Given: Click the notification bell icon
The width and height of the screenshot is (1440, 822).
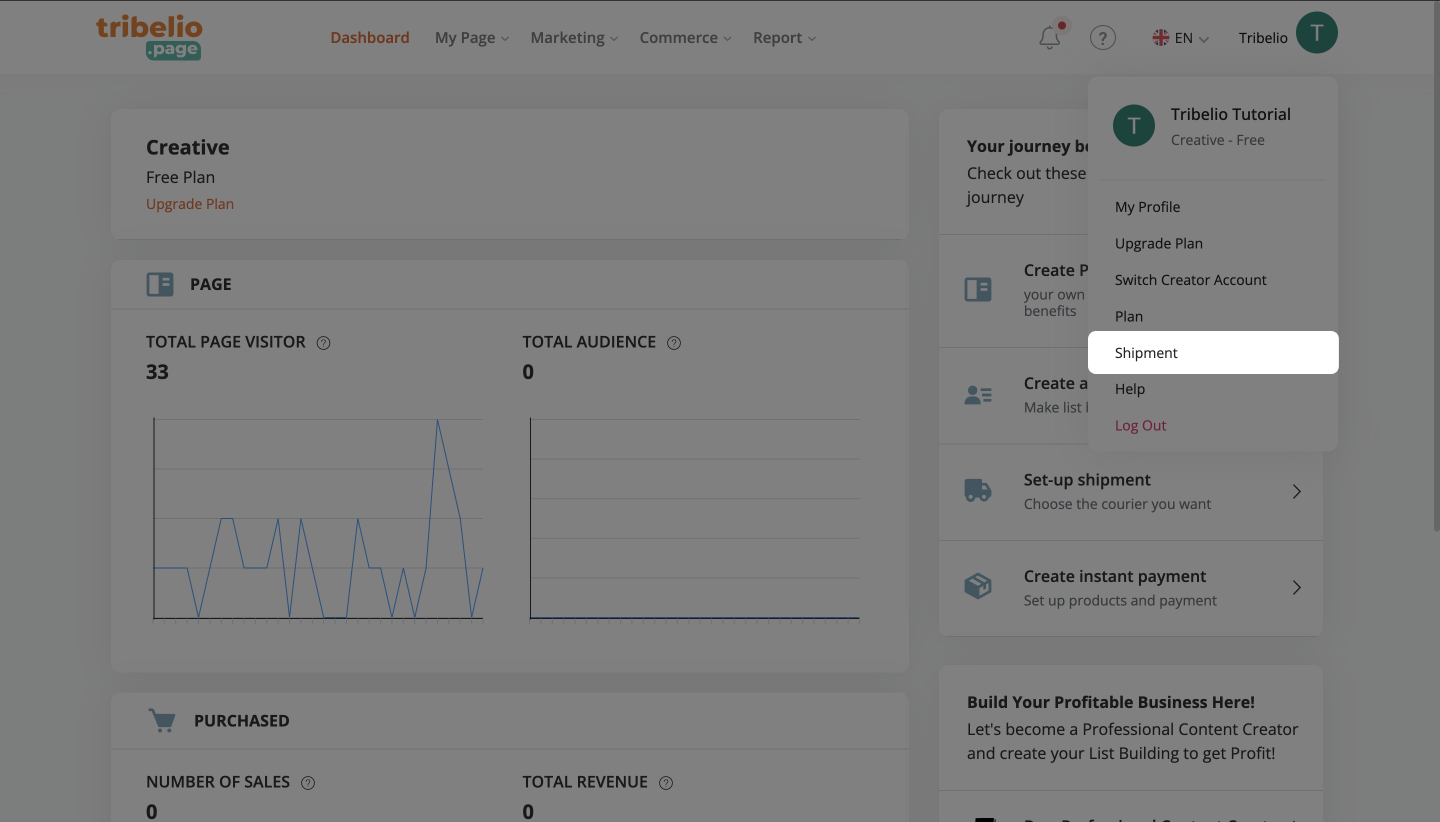Looking at the screenshot, I should click(1049, 38).
